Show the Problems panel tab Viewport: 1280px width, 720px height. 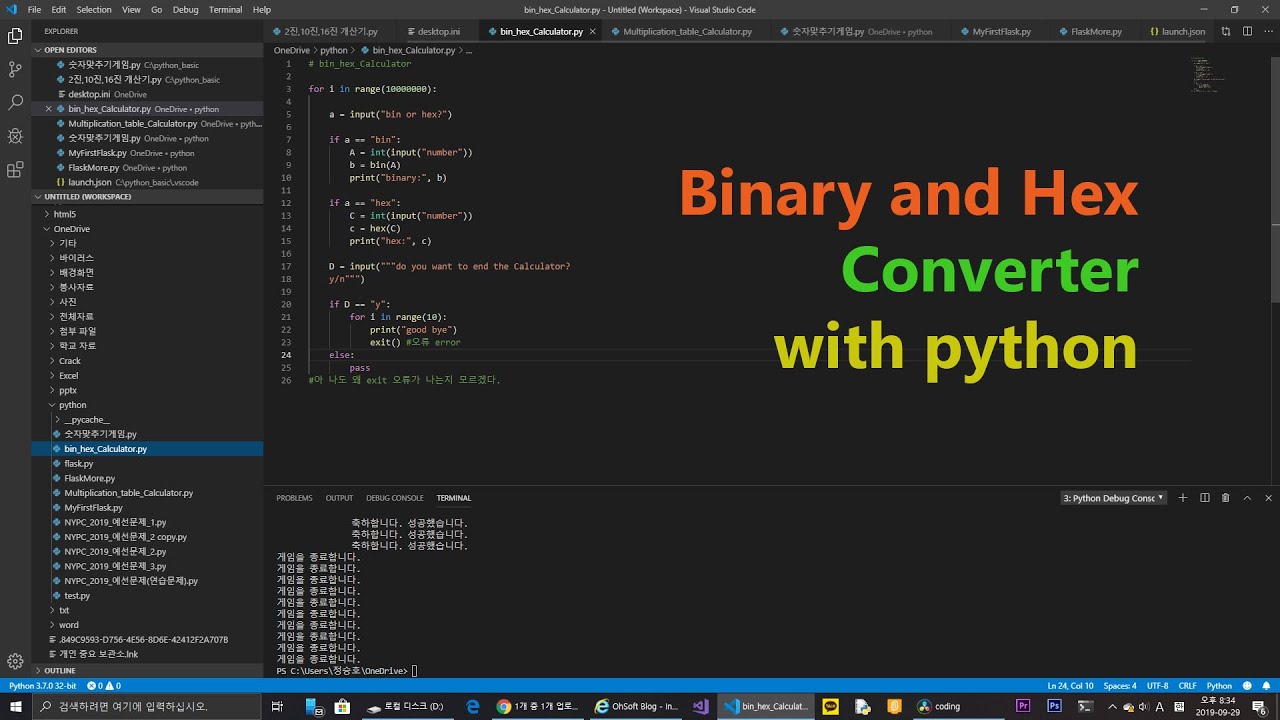(294, 498)
